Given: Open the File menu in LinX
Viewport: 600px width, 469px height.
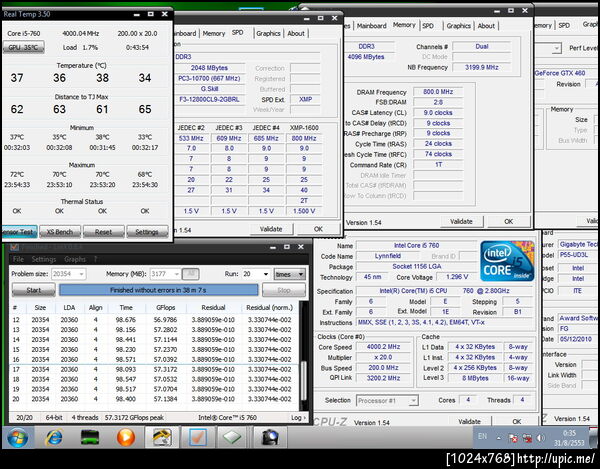Looking at the screenshot, I should (18, 259).
